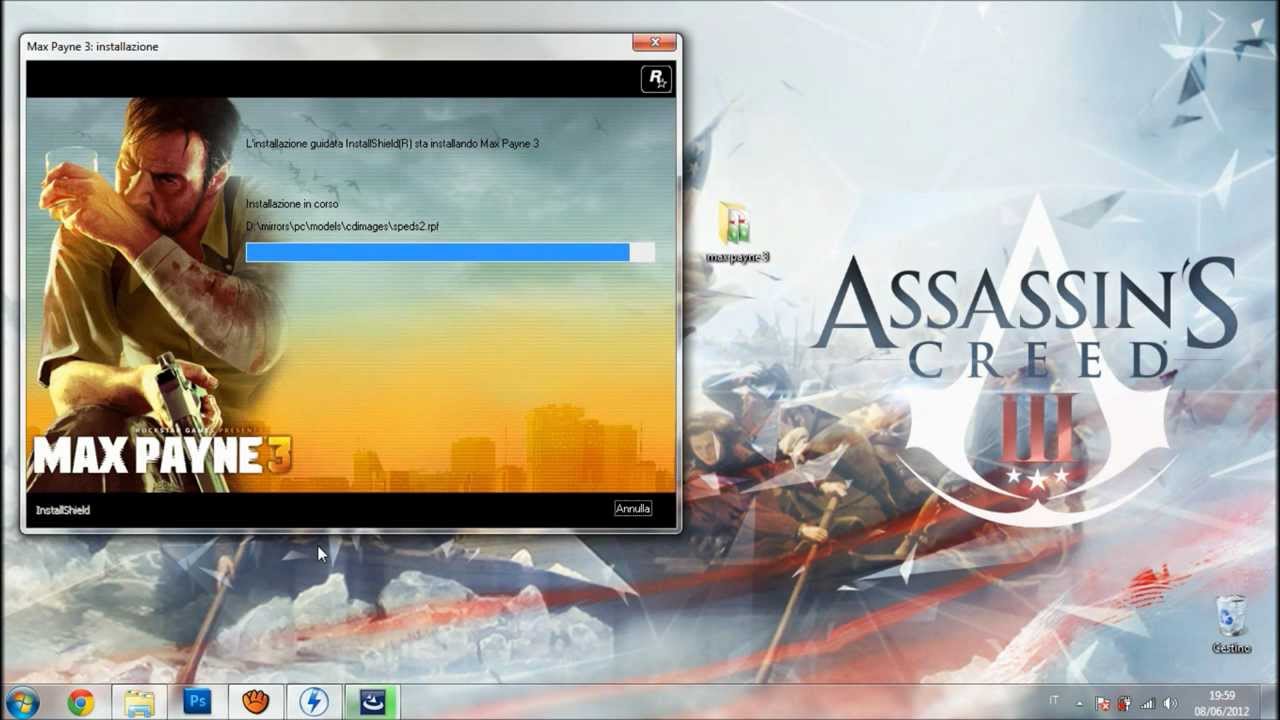Click the red security tray icon
This screenshot has width=1280, height=720.
(x=1124, y=704)
